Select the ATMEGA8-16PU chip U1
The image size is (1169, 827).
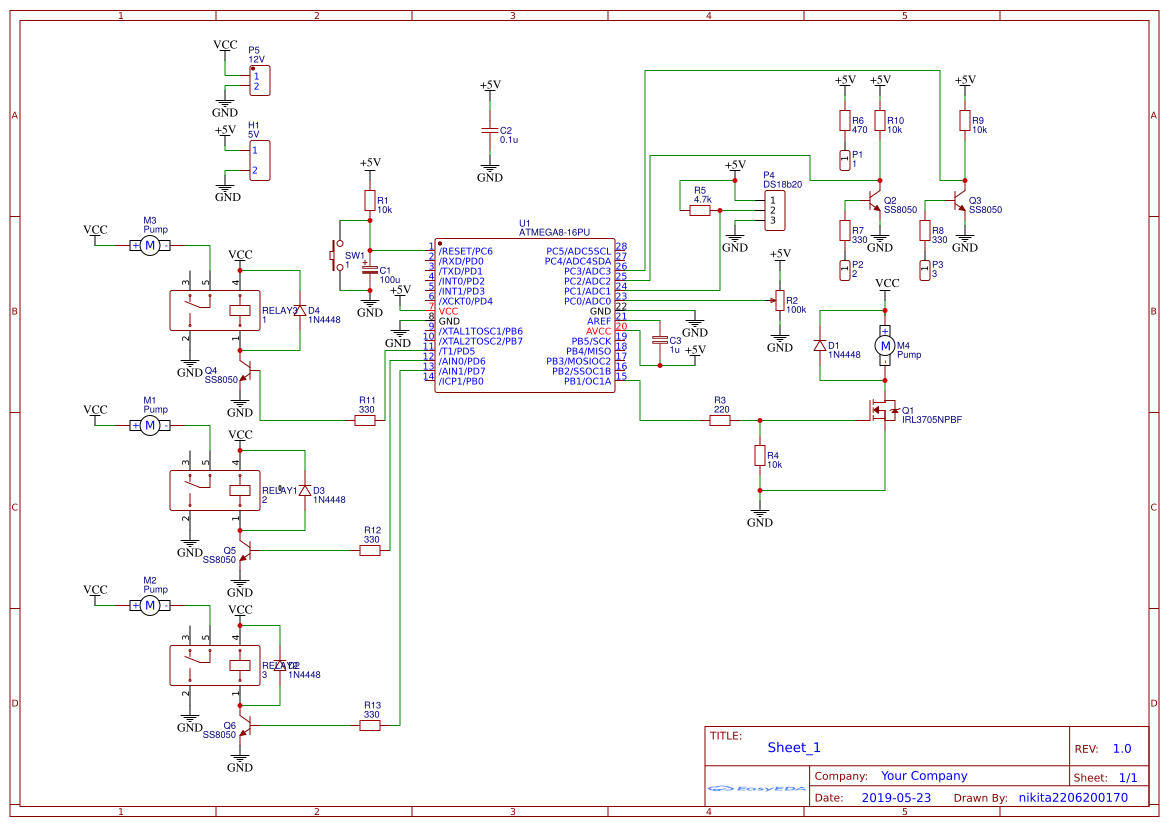pyautogui.click(x=525, y=315)
